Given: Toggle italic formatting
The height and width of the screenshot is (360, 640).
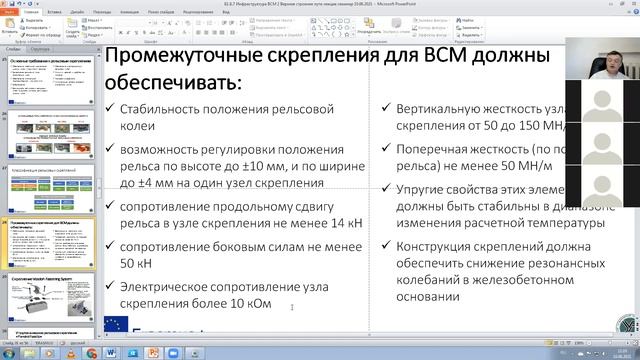Looking at the screenshot, I should coord(128,33).
